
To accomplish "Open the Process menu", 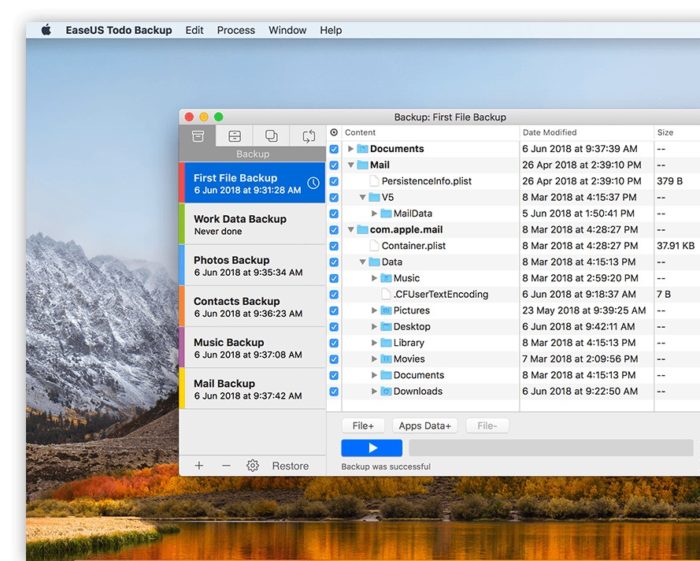I will pyautogui.click(x=236, y=30).
